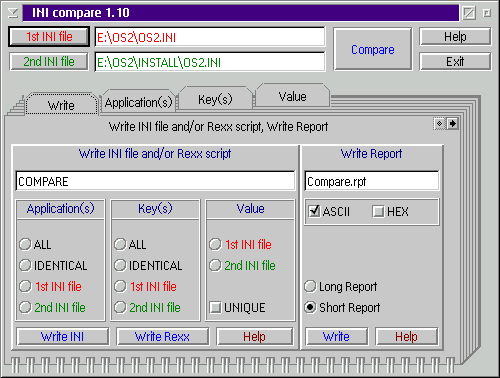Click the Write Rexx button

[x=162, y=336]
